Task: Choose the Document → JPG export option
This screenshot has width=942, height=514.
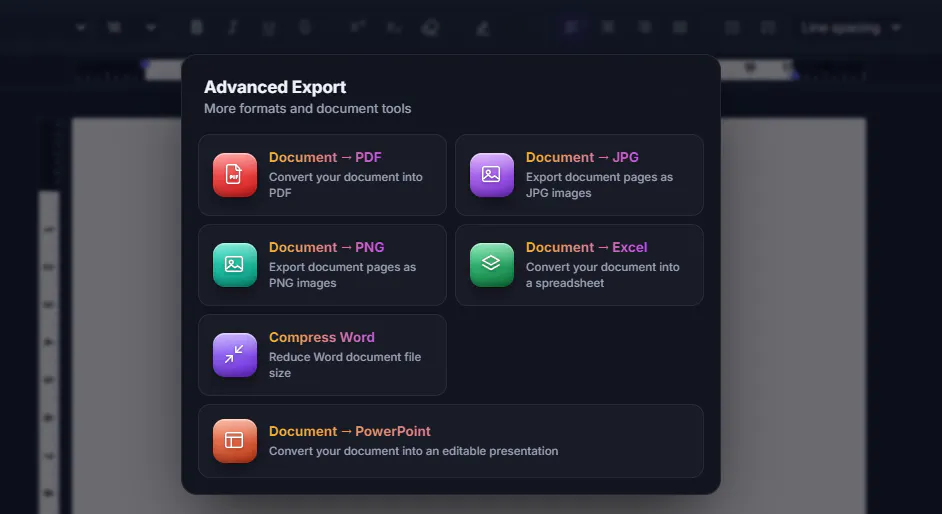Action: (x=579, y=175)
